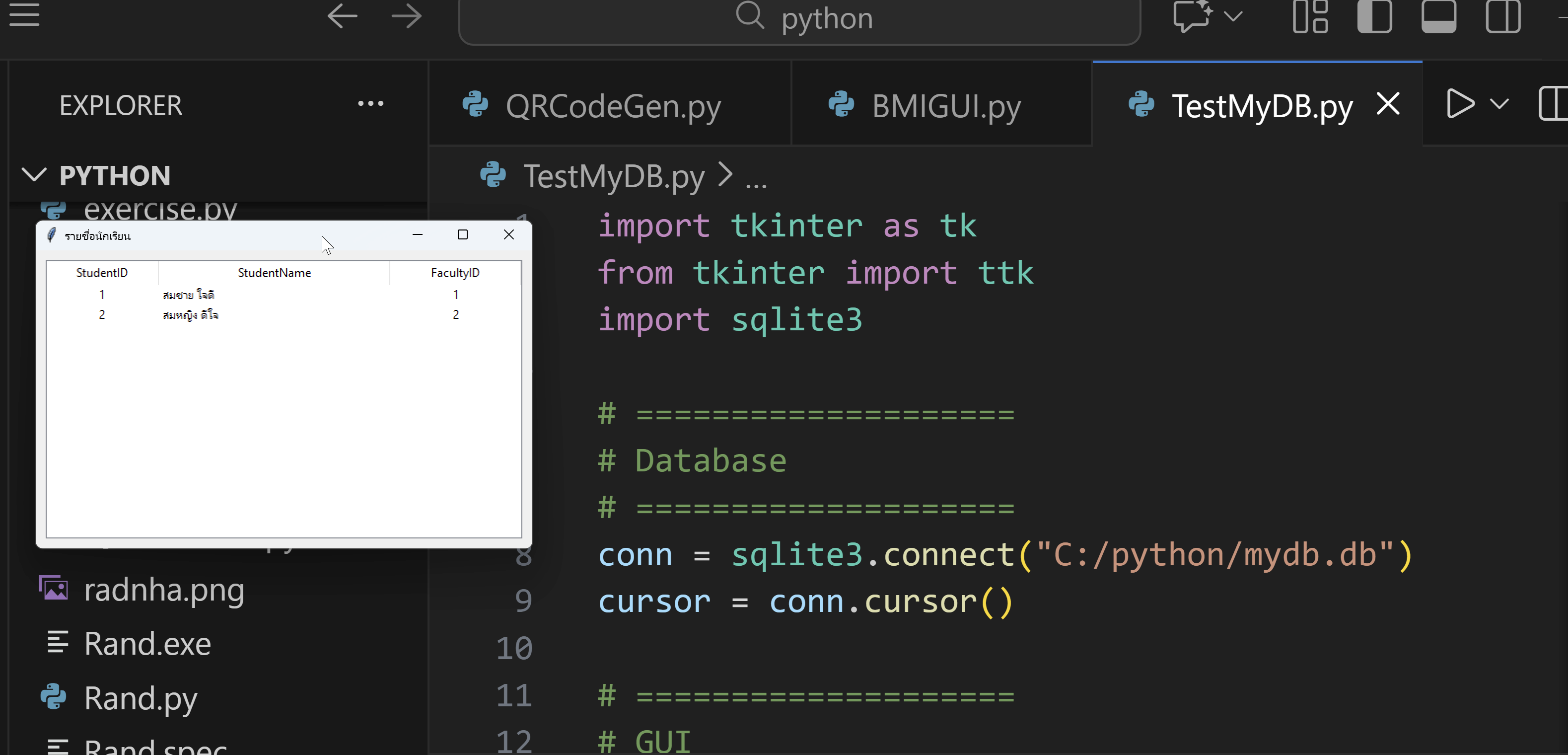Go back with the left arrow
The image size is (1568, 755).
[342, 16]
